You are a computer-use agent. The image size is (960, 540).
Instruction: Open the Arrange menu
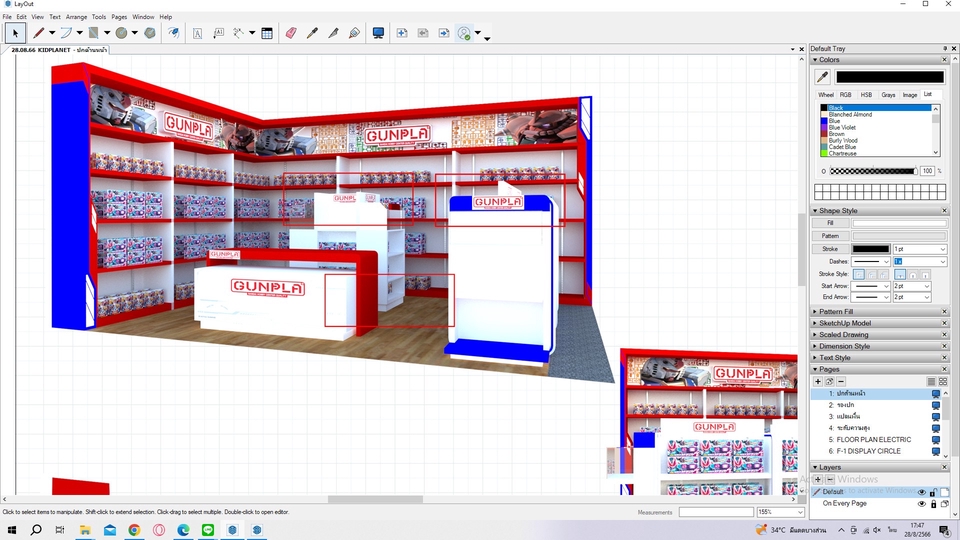pos(76,17)
